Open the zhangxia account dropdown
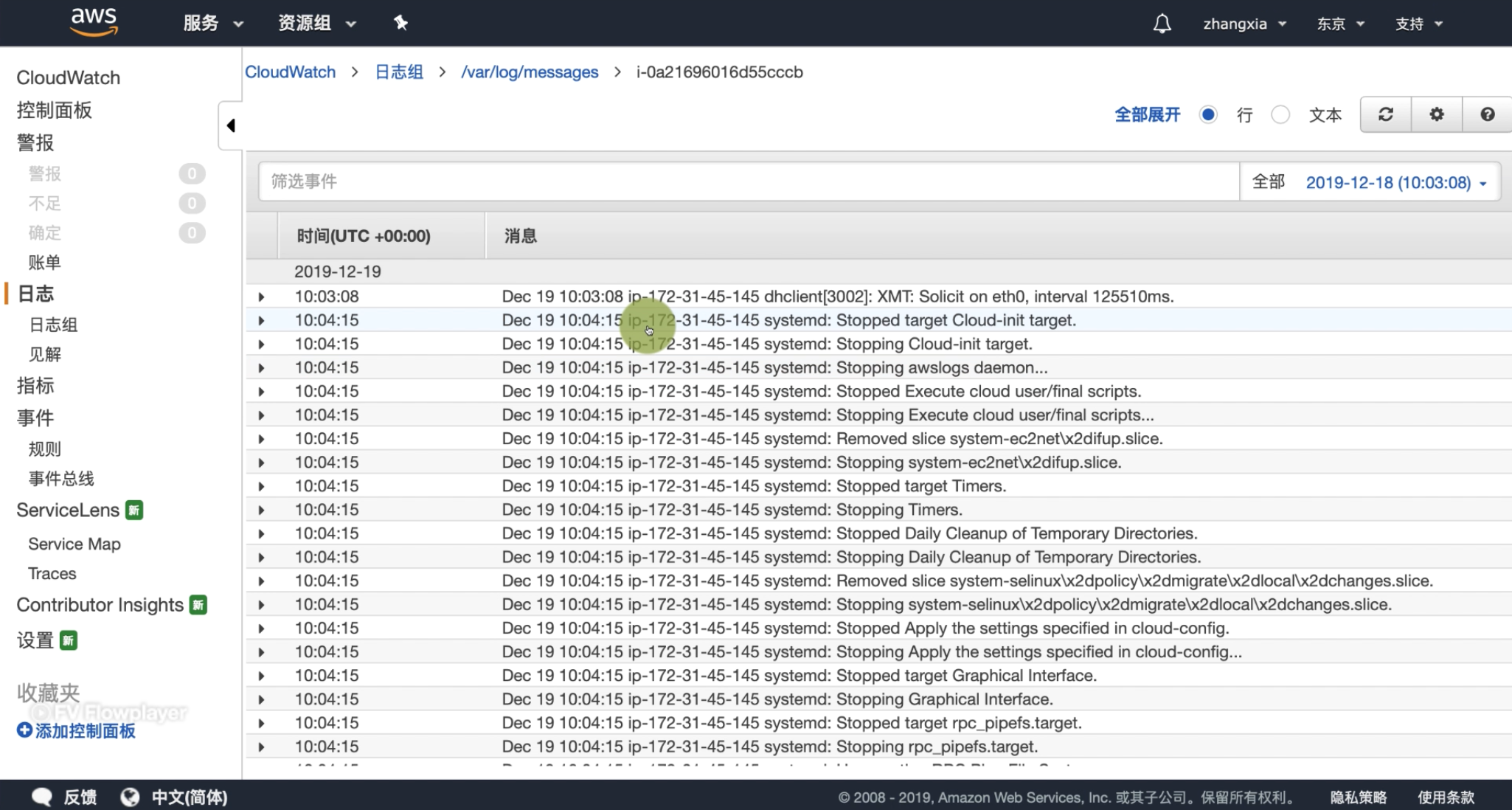The image size is (1512, 810). pyautogui.click(x=1245, y=24)
